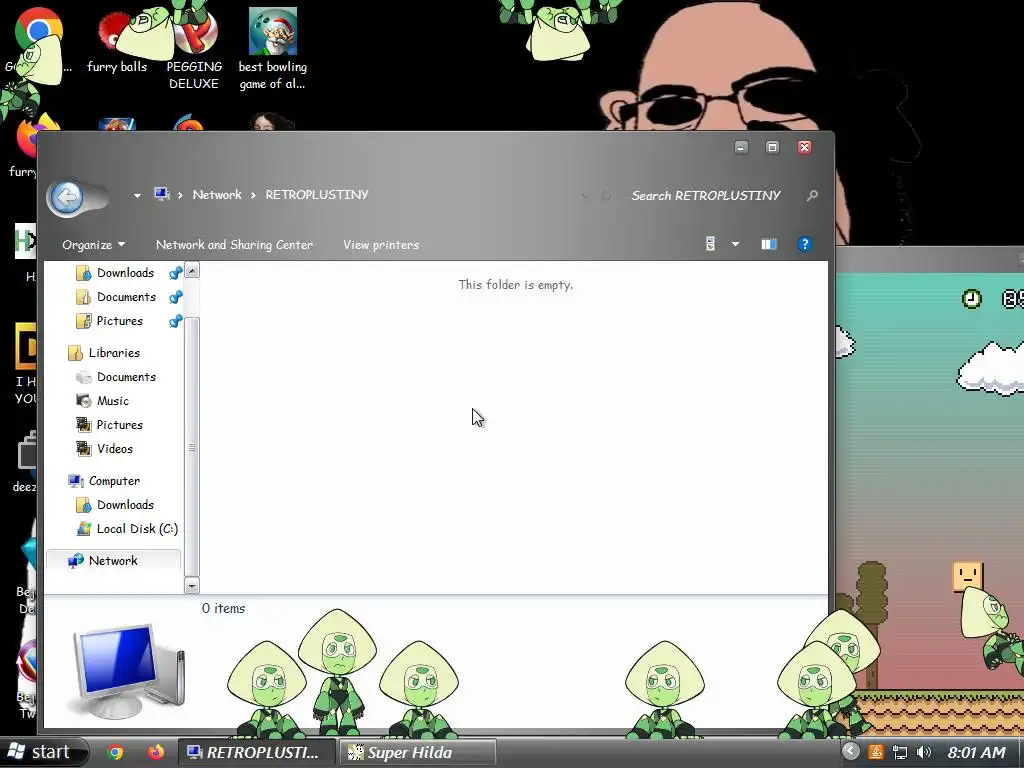Click the navigation pane scroll down arrow

coord(192,586)
